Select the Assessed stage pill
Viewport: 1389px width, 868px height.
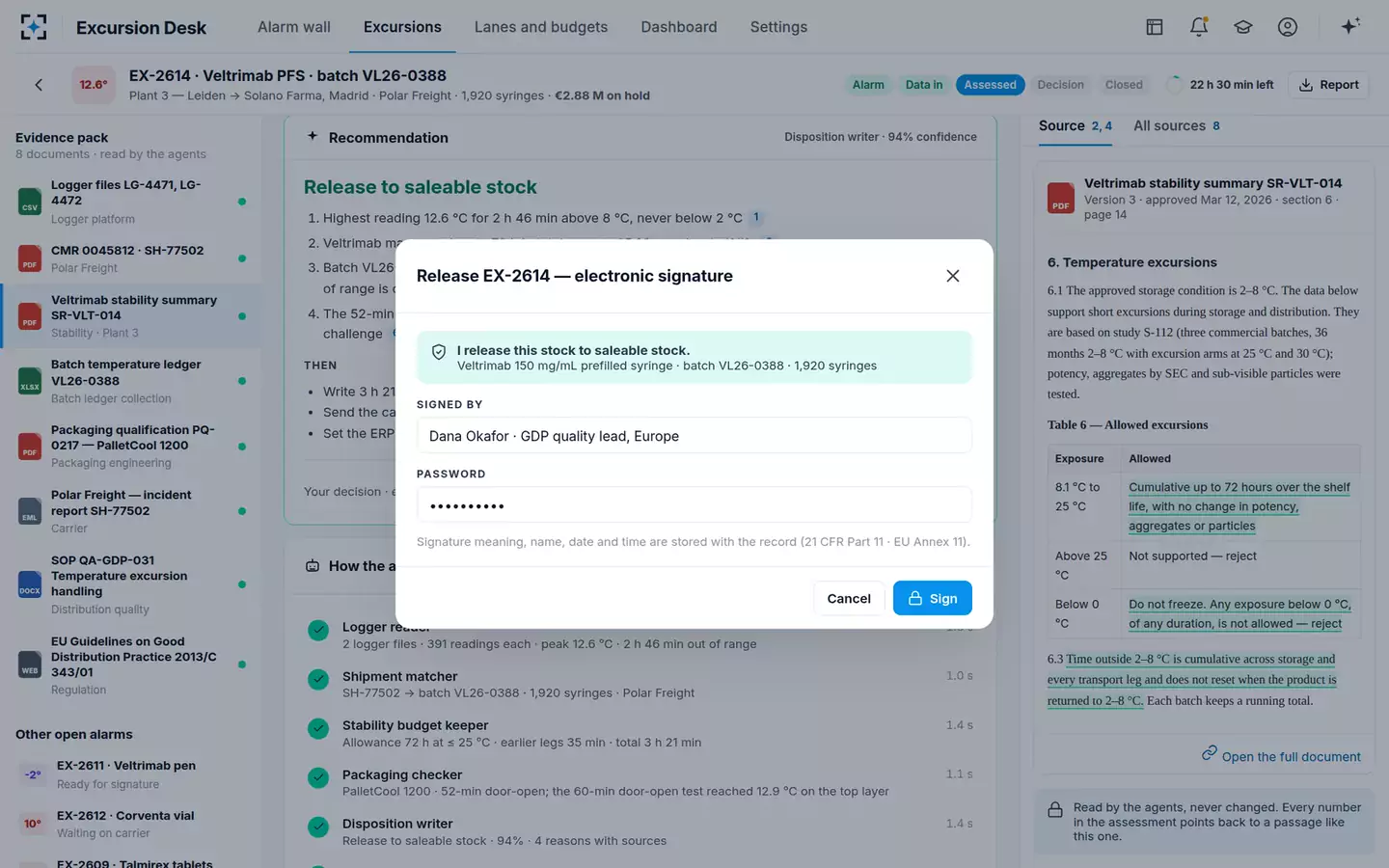tap(991, 85)
